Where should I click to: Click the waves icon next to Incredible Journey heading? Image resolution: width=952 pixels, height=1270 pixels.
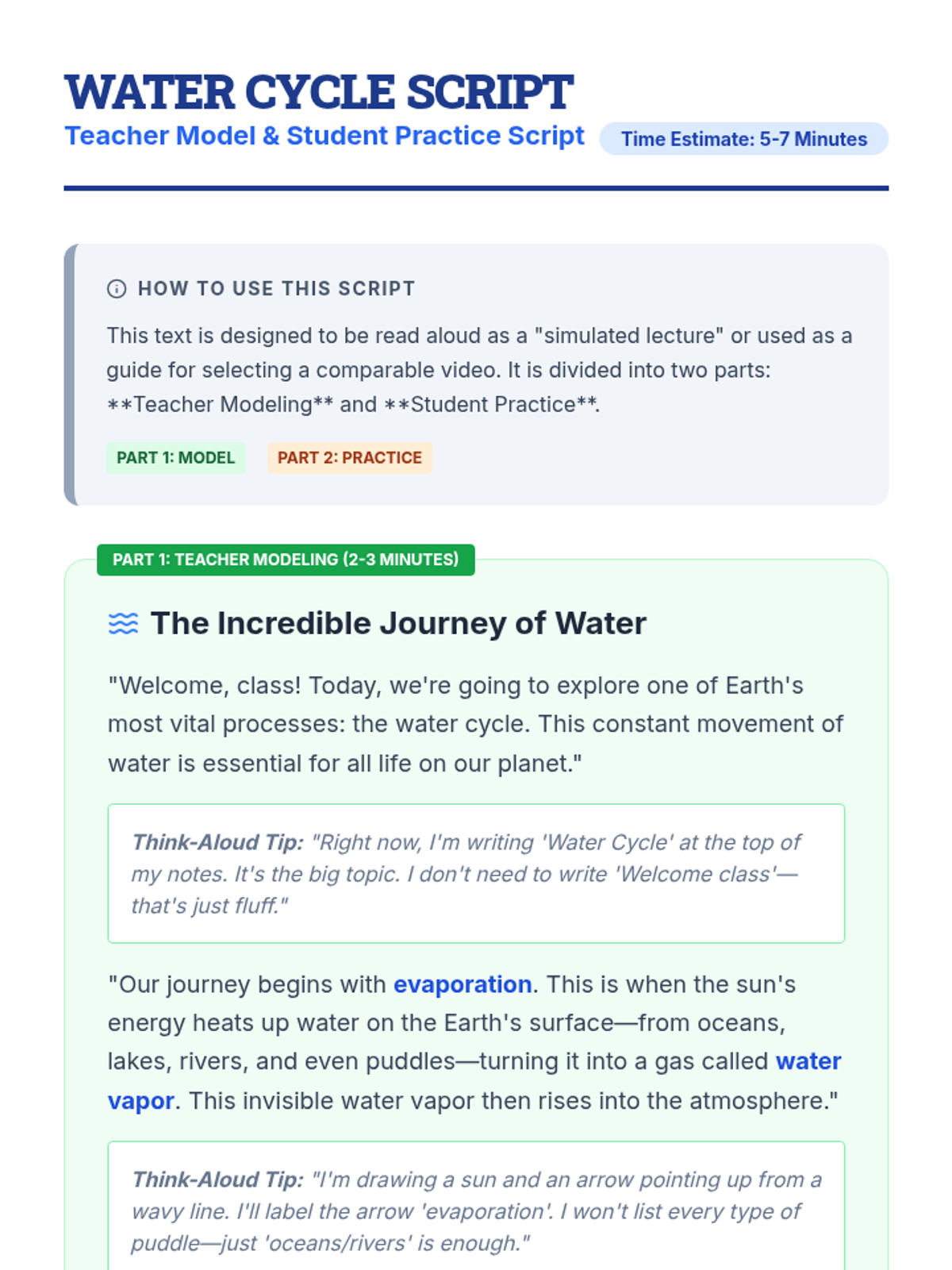[x=123, y=624]
